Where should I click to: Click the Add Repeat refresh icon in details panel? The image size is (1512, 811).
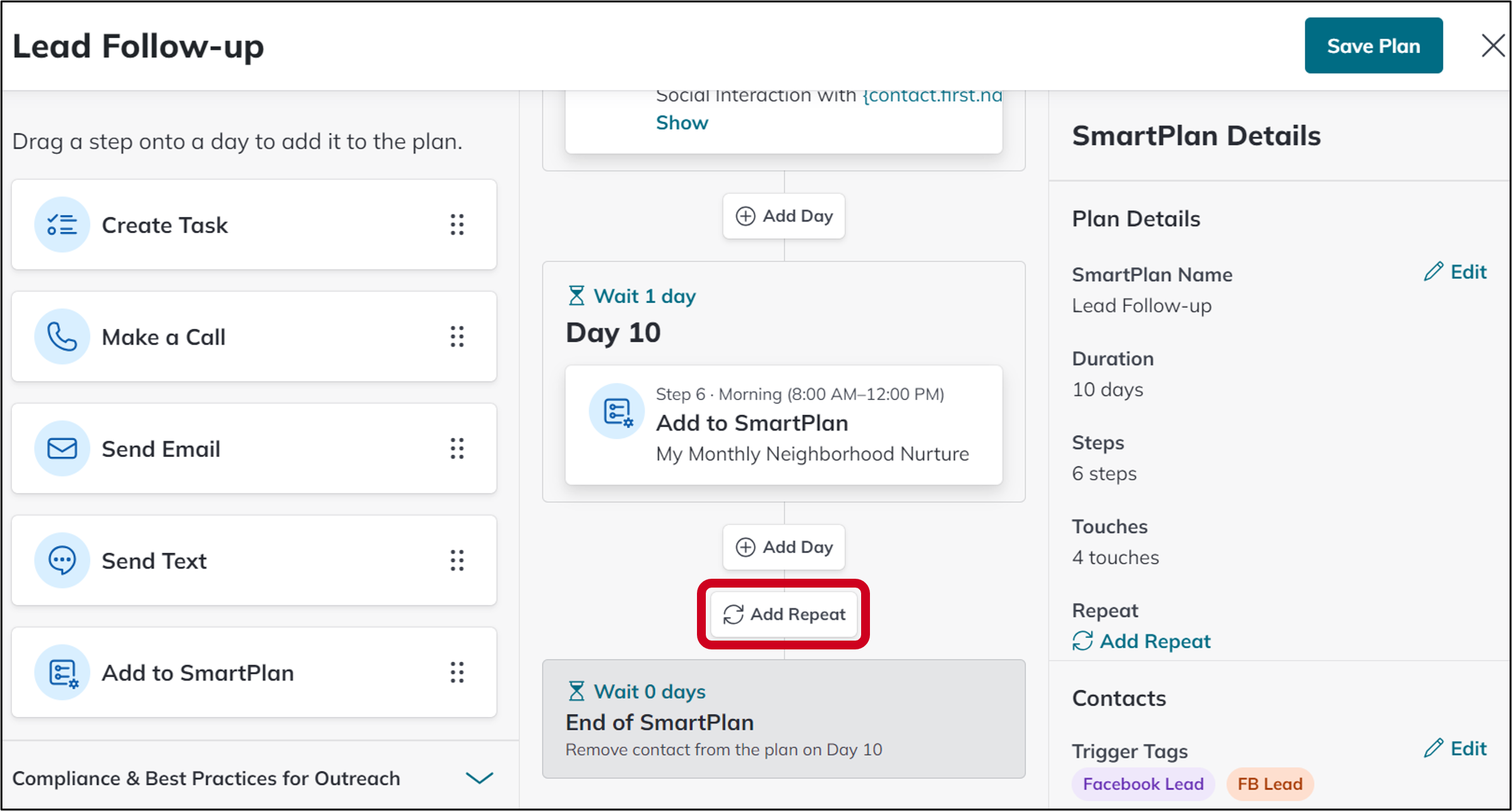1082,641
